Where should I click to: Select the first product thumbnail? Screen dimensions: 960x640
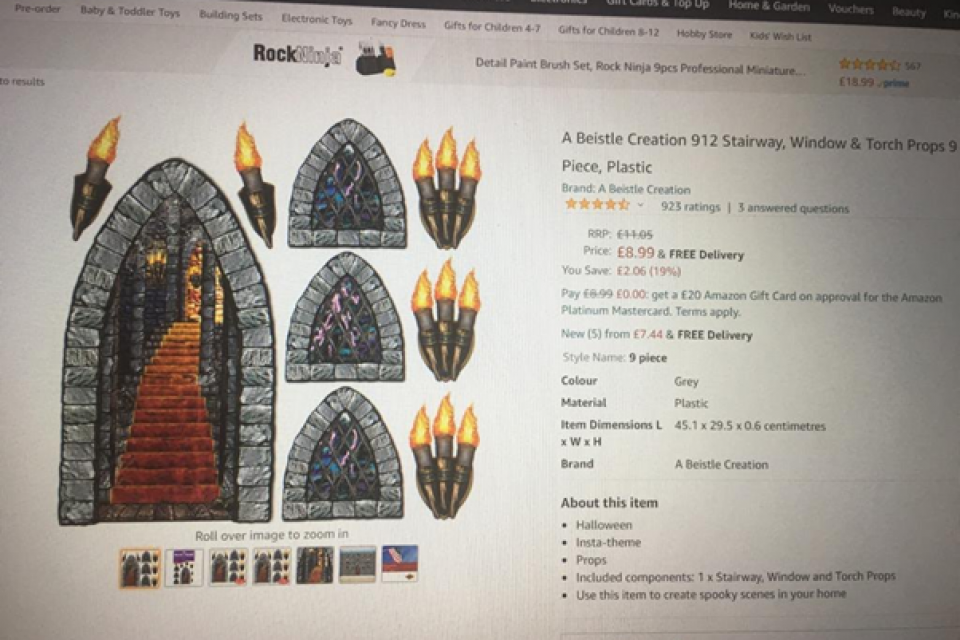tap(140, 568)
